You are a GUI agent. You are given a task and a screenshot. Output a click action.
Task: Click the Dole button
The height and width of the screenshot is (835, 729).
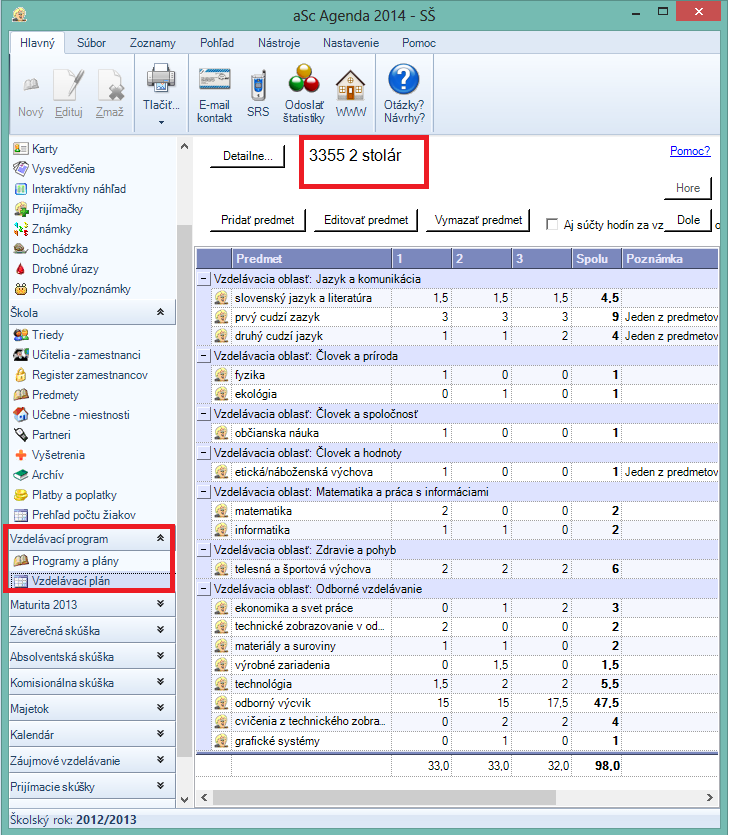point(688,220)
